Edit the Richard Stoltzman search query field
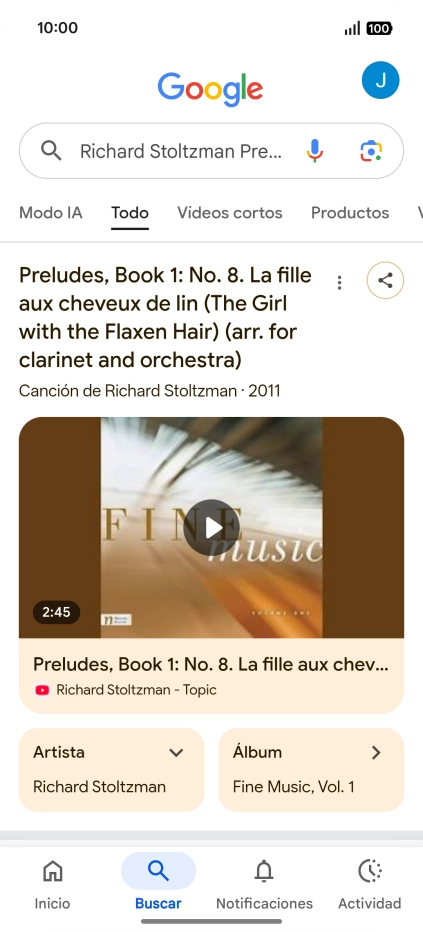423x932 pixels. click(x=181, y=151)
